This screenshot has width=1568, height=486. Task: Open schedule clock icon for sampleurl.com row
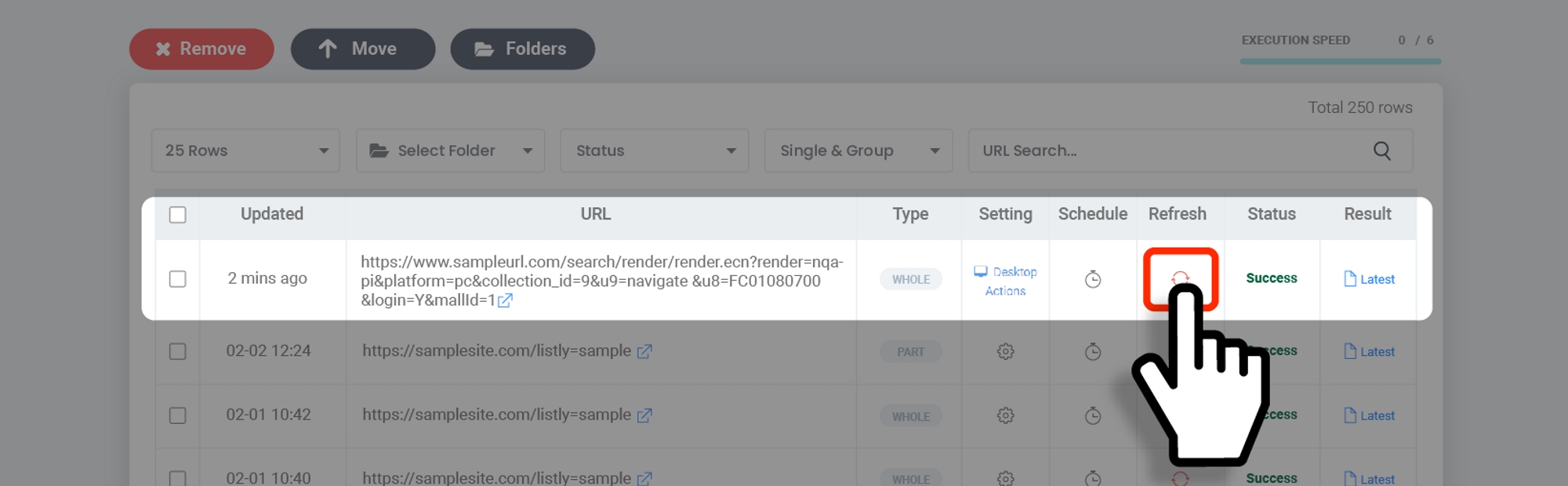pos(1092,279)
